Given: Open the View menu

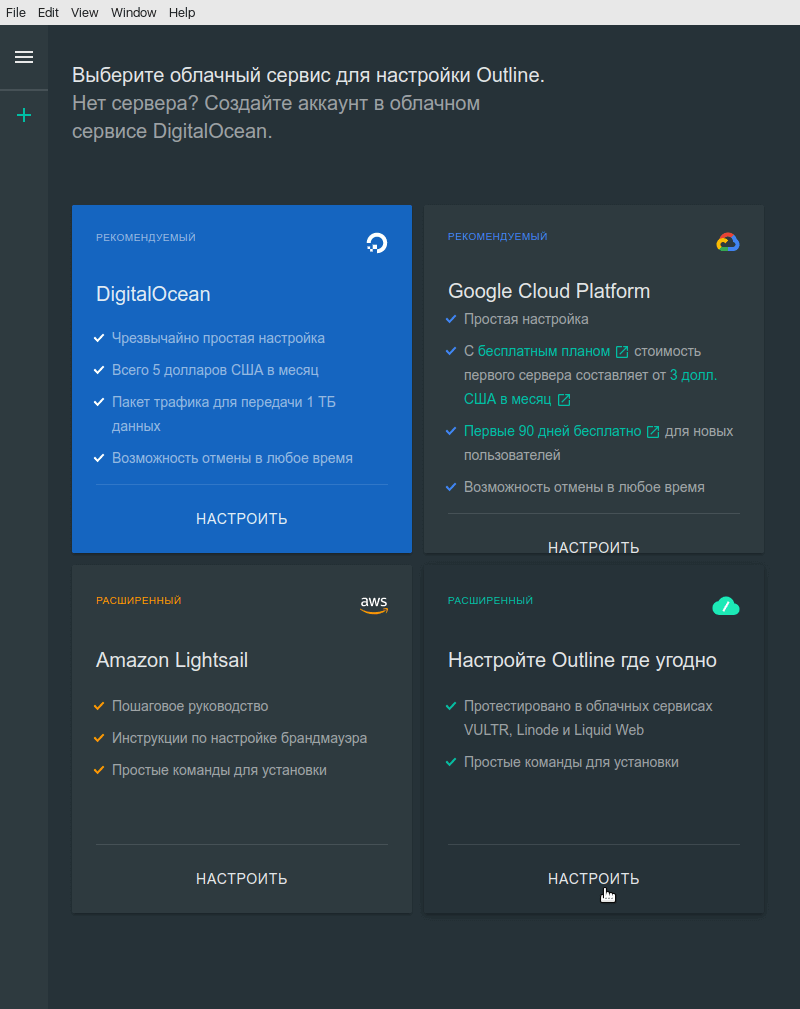Looking at the screenshot, I should click(x=84, y=12).
